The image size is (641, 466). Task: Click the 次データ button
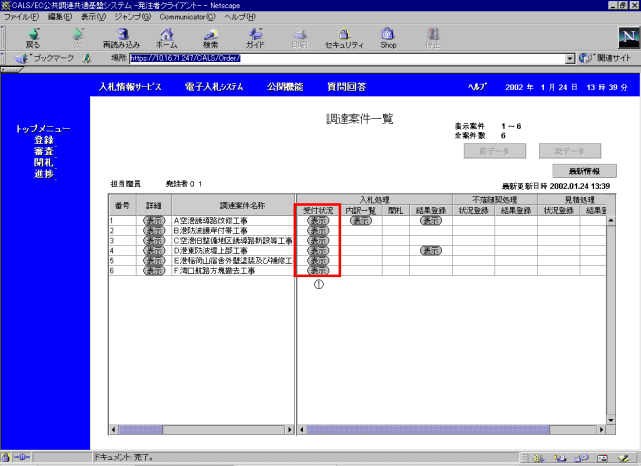point(570,151)
